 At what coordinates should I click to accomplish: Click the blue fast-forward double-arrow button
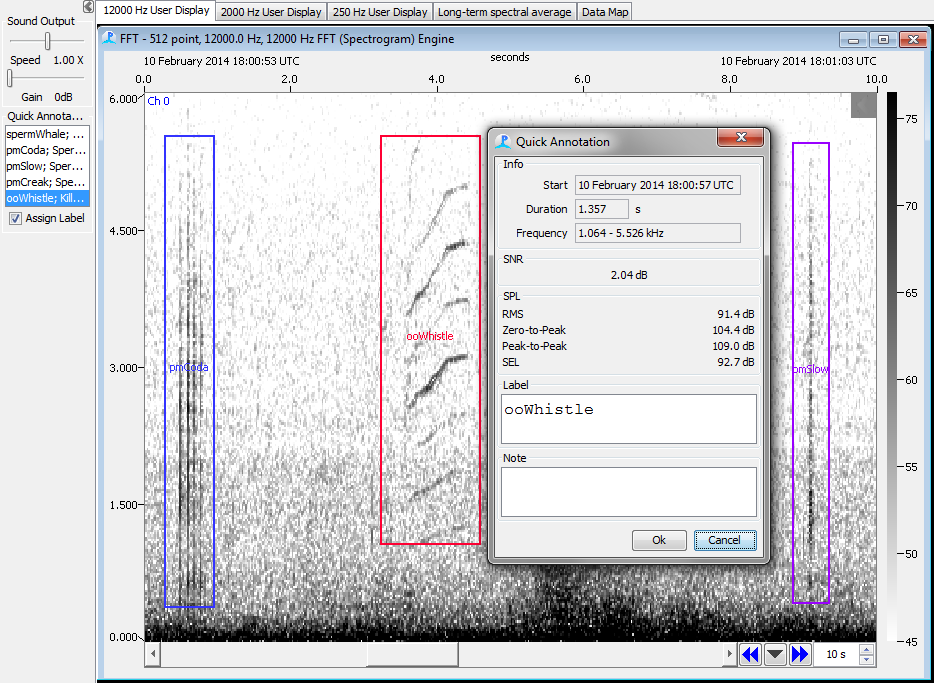coord(799,654)
